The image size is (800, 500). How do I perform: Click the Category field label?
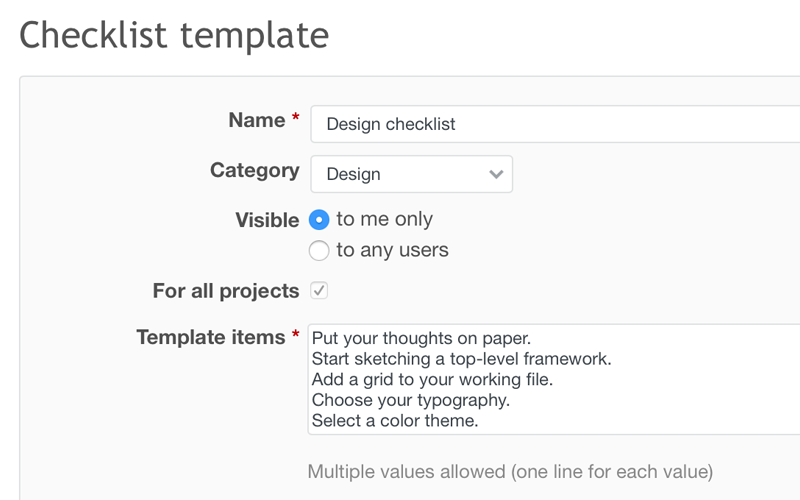point(254,170)
